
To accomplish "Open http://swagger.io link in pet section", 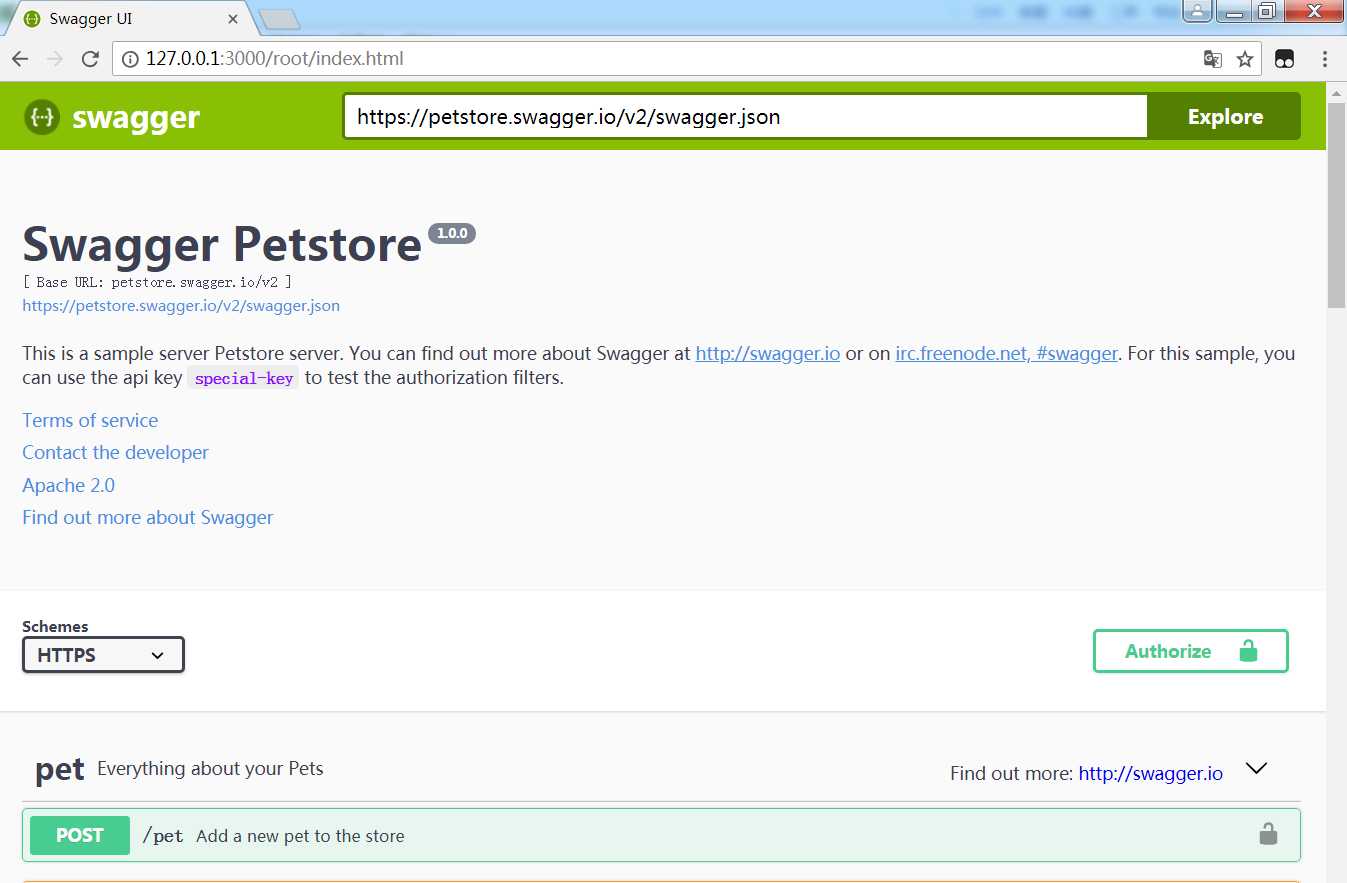I will tap(1150, 773).
